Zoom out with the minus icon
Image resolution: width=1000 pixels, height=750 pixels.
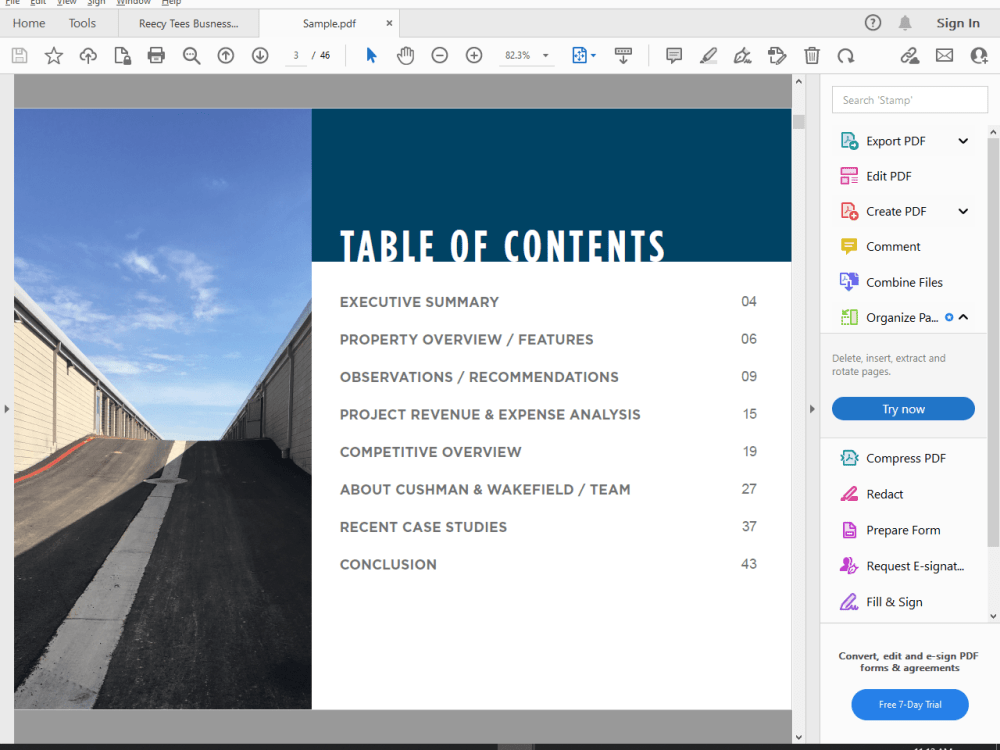click(x=439, y=55)
